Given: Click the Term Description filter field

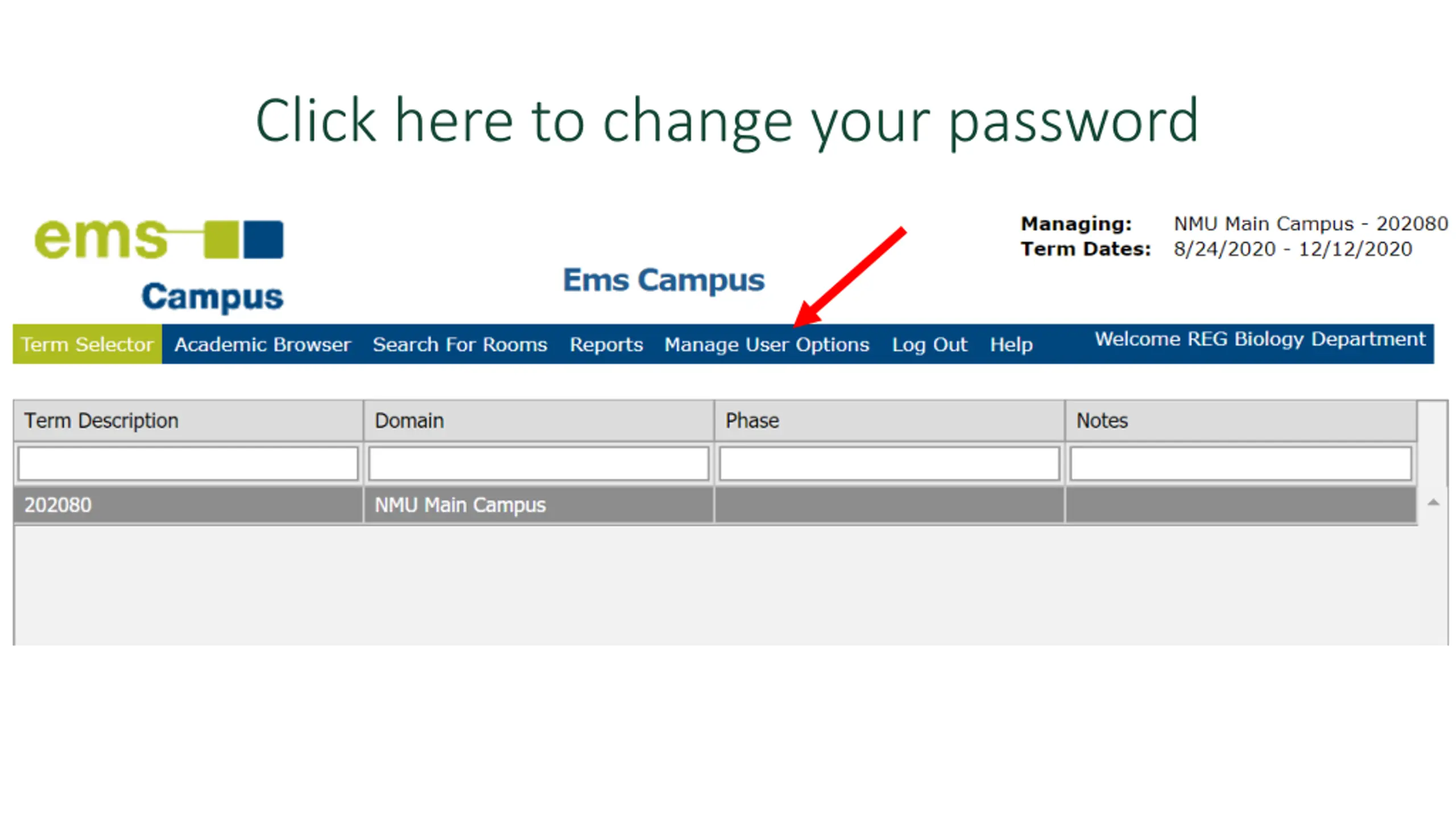Looking at the screenshot, I should coord(188,464).
